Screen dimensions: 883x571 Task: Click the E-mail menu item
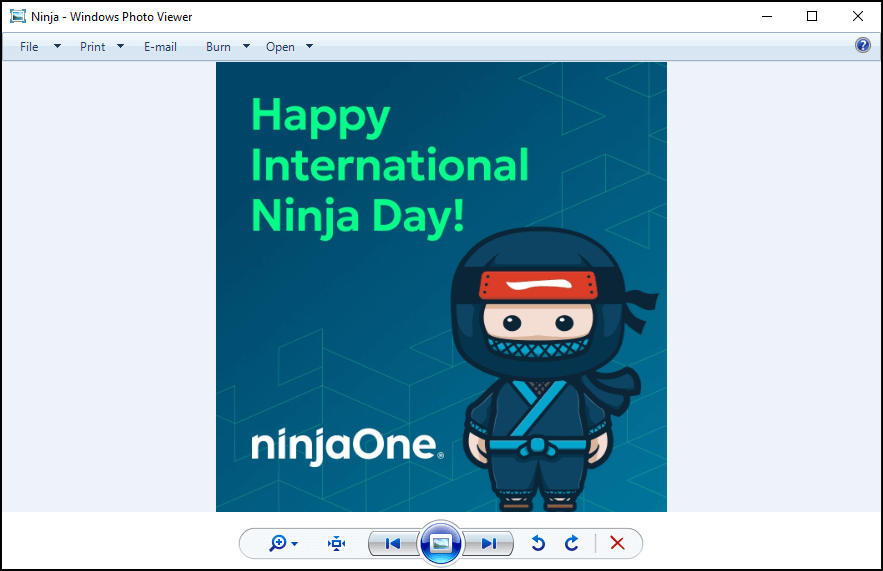tap(160, 47)
